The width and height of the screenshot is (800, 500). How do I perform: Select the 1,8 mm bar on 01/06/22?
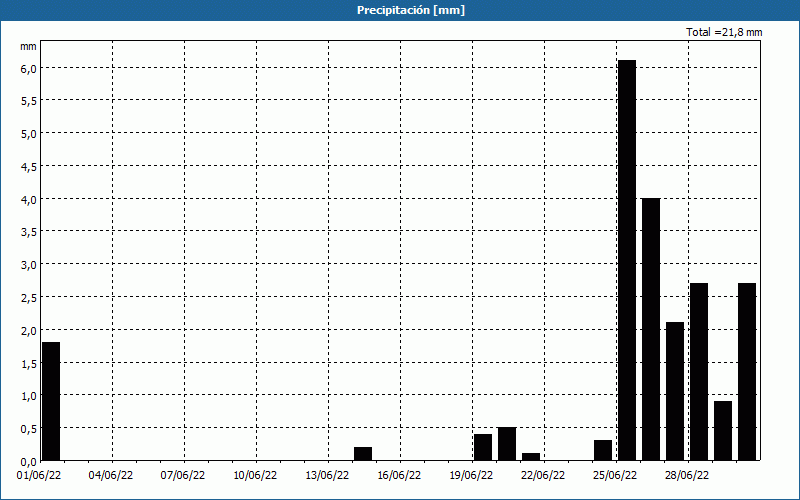tap(51, 401)
